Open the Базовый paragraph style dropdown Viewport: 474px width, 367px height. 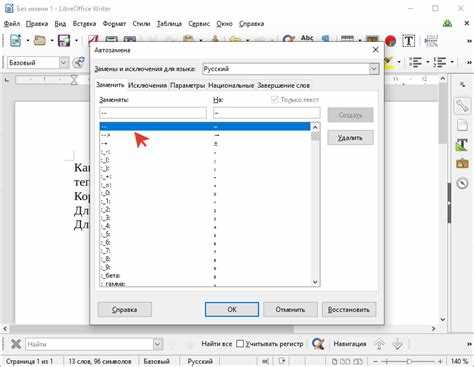pyautogui.click(x=63, y=62)
